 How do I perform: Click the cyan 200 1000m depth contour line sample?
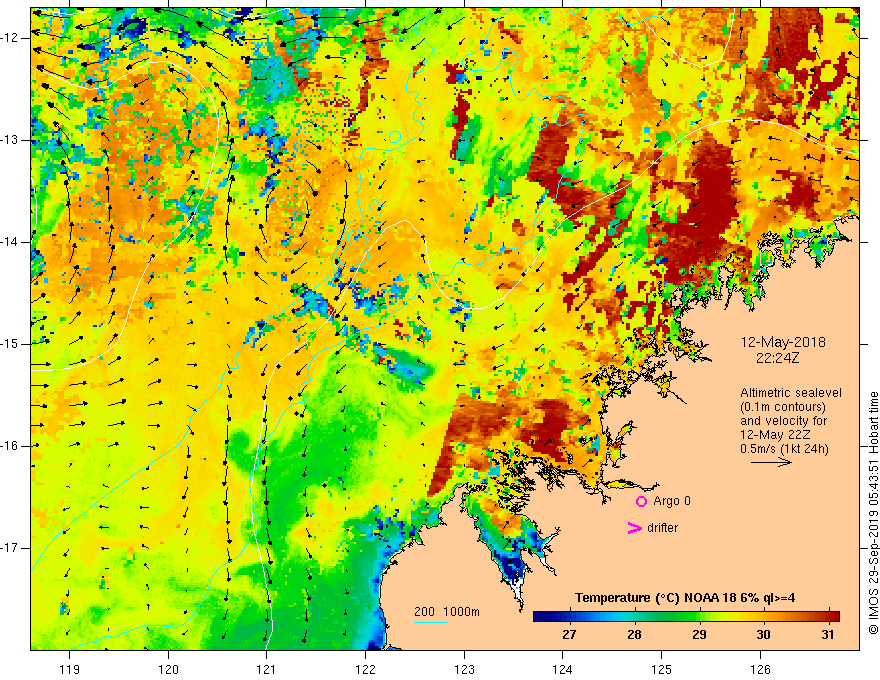431,622
